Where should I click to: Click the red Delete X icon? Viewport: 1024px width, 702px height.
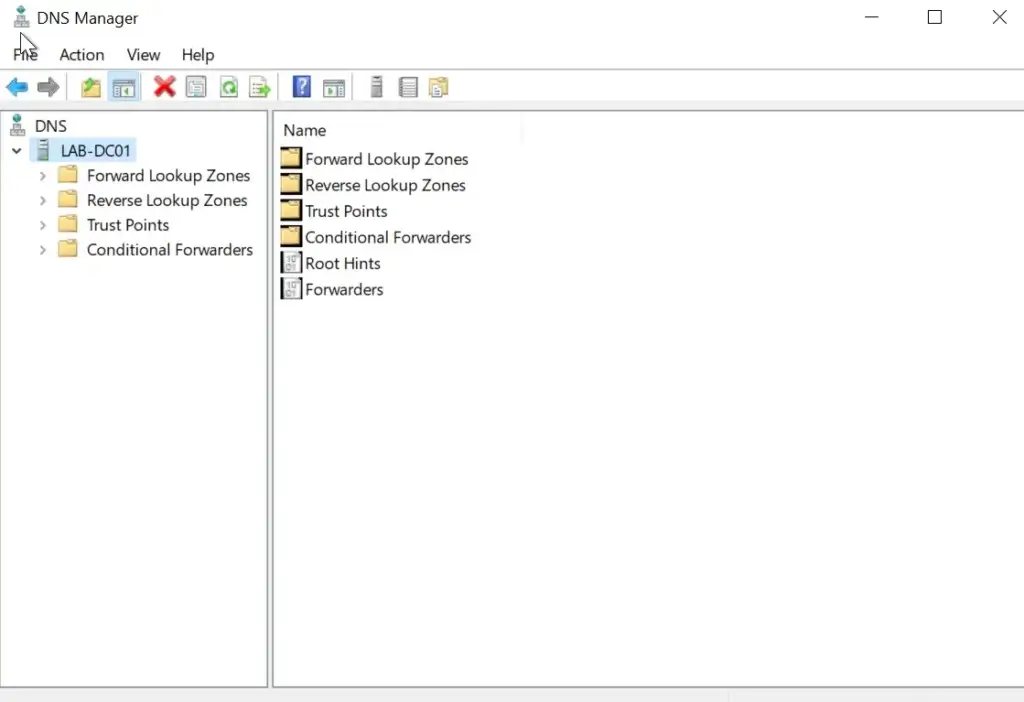tap(164, 88)
